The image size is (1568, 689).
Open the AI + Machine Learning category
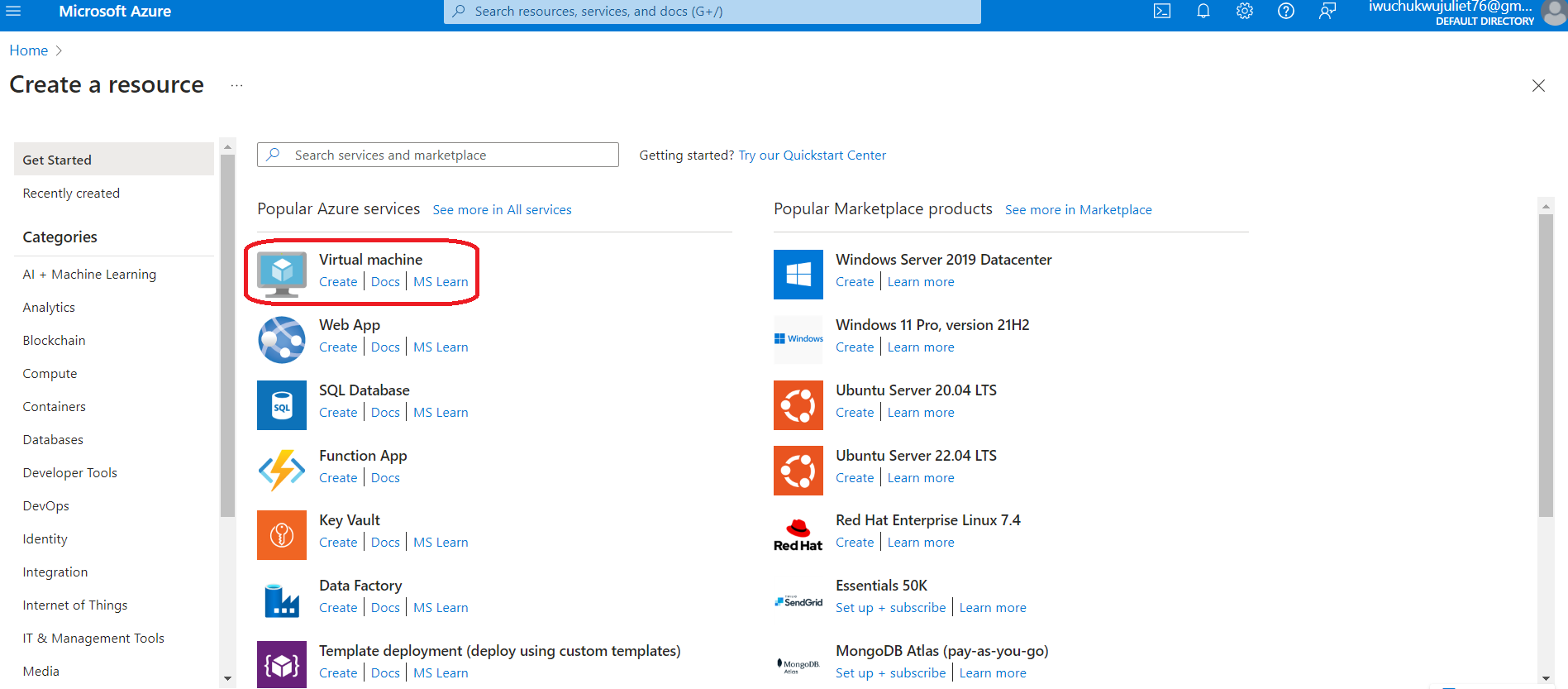pyautogui.click(x=89, y=275)
